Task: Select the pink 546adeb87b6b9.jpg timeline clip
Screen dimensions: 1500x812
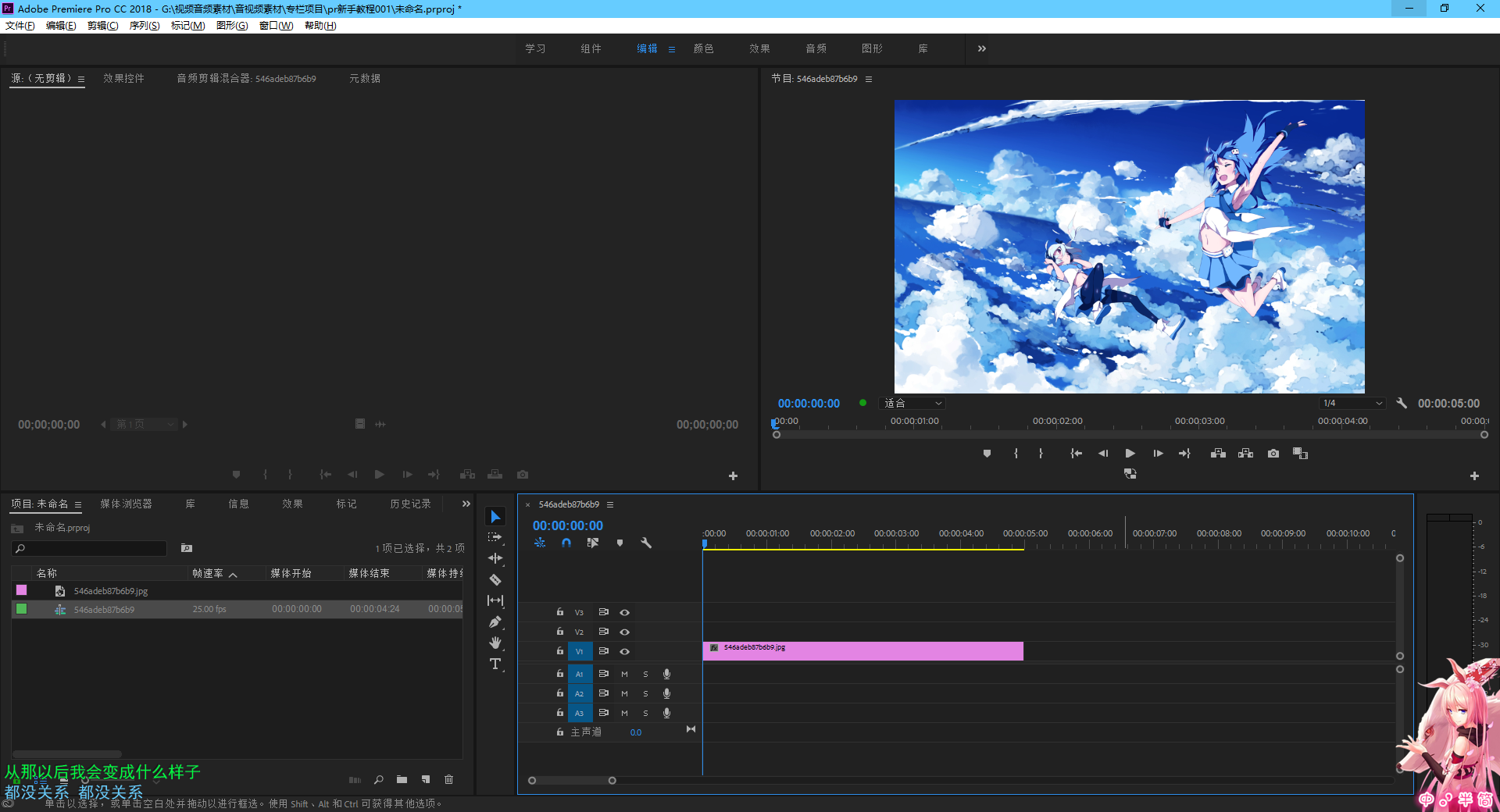Action: 863,651
